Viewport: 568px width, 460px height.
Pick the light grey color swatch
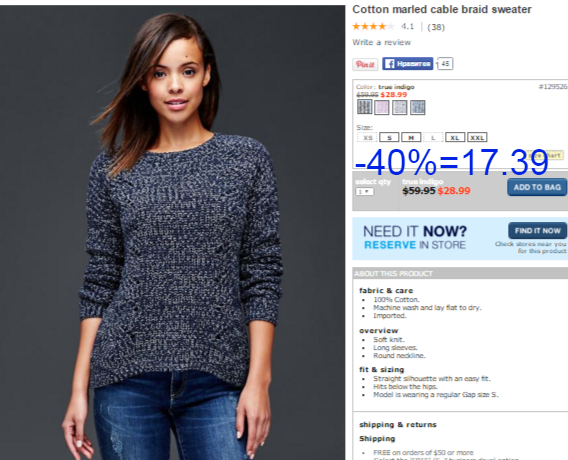(x=400, y=108)
